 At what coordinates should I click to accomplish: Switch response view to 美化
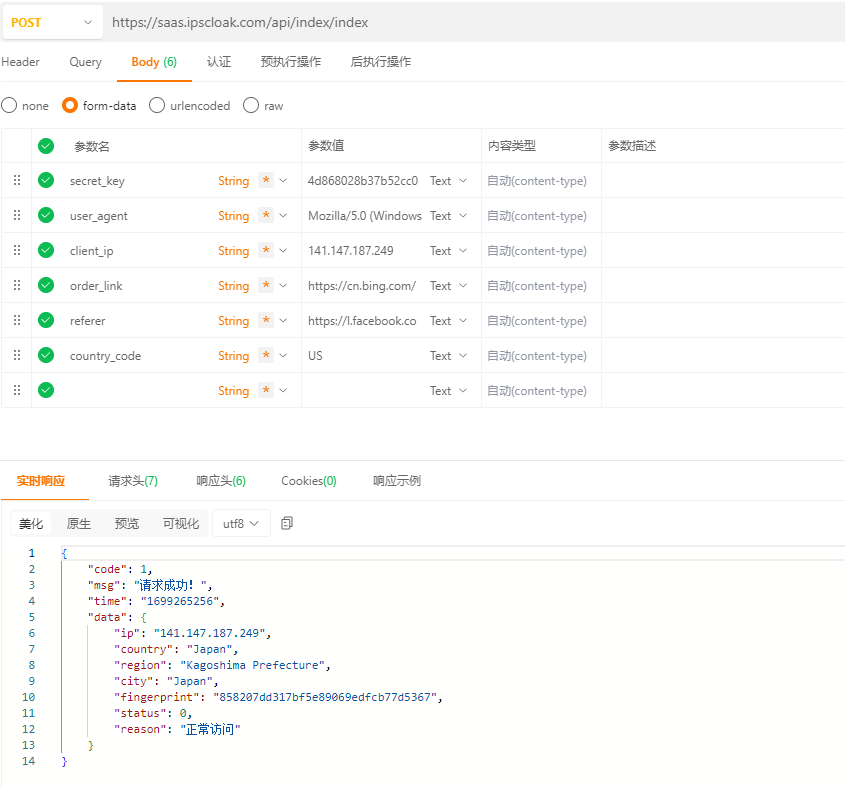pos(31,523)
